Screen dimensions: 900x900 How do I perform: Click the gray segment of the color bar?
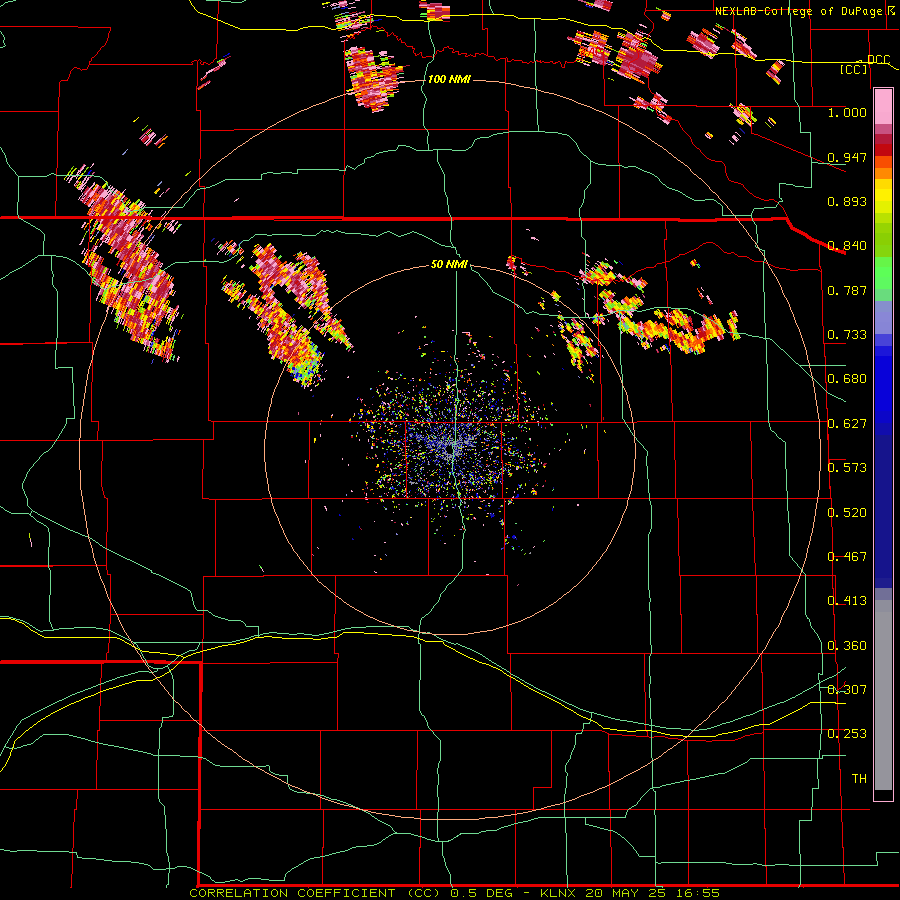click(x=883, y=695)
